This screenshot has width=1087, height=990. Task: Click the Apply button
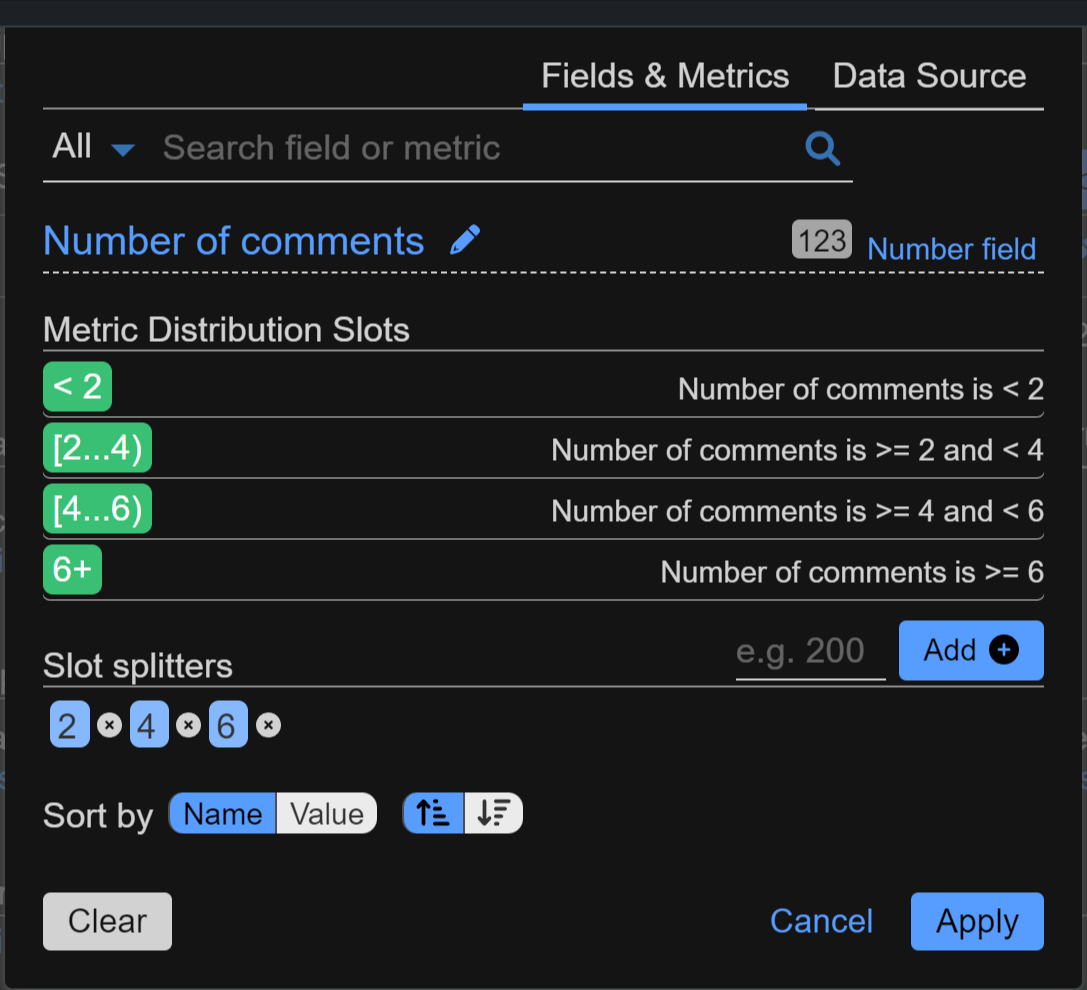pos(976,921)
